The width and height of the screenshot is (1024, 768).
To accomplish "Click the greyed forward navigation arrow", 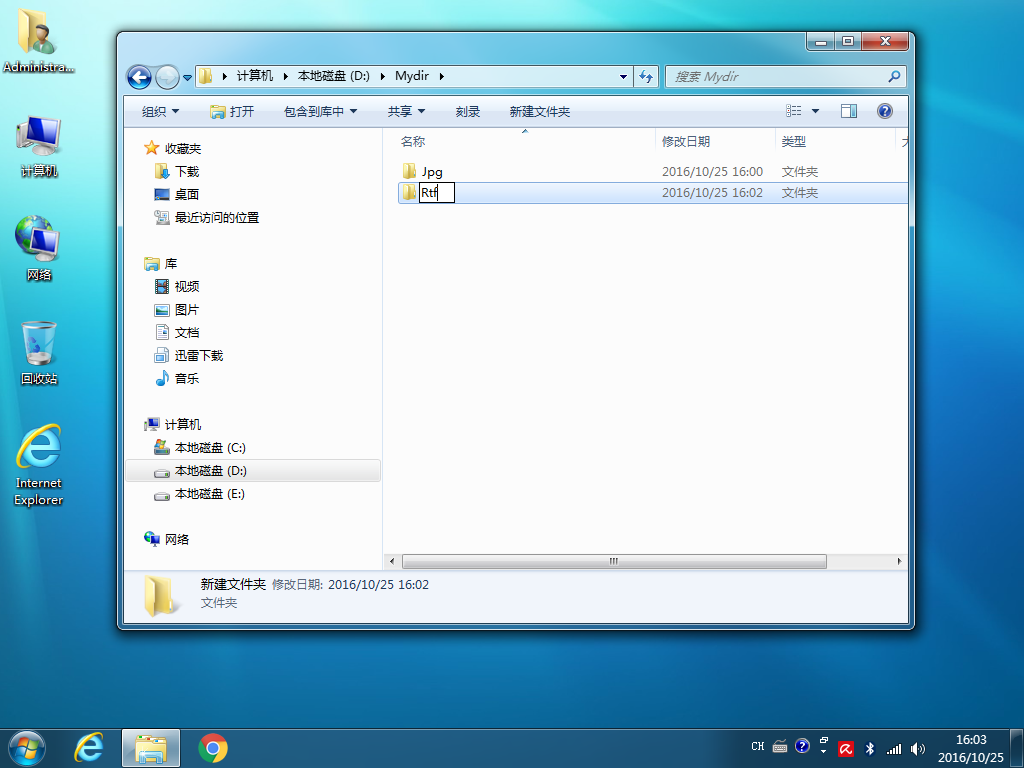I will point(167,77).
